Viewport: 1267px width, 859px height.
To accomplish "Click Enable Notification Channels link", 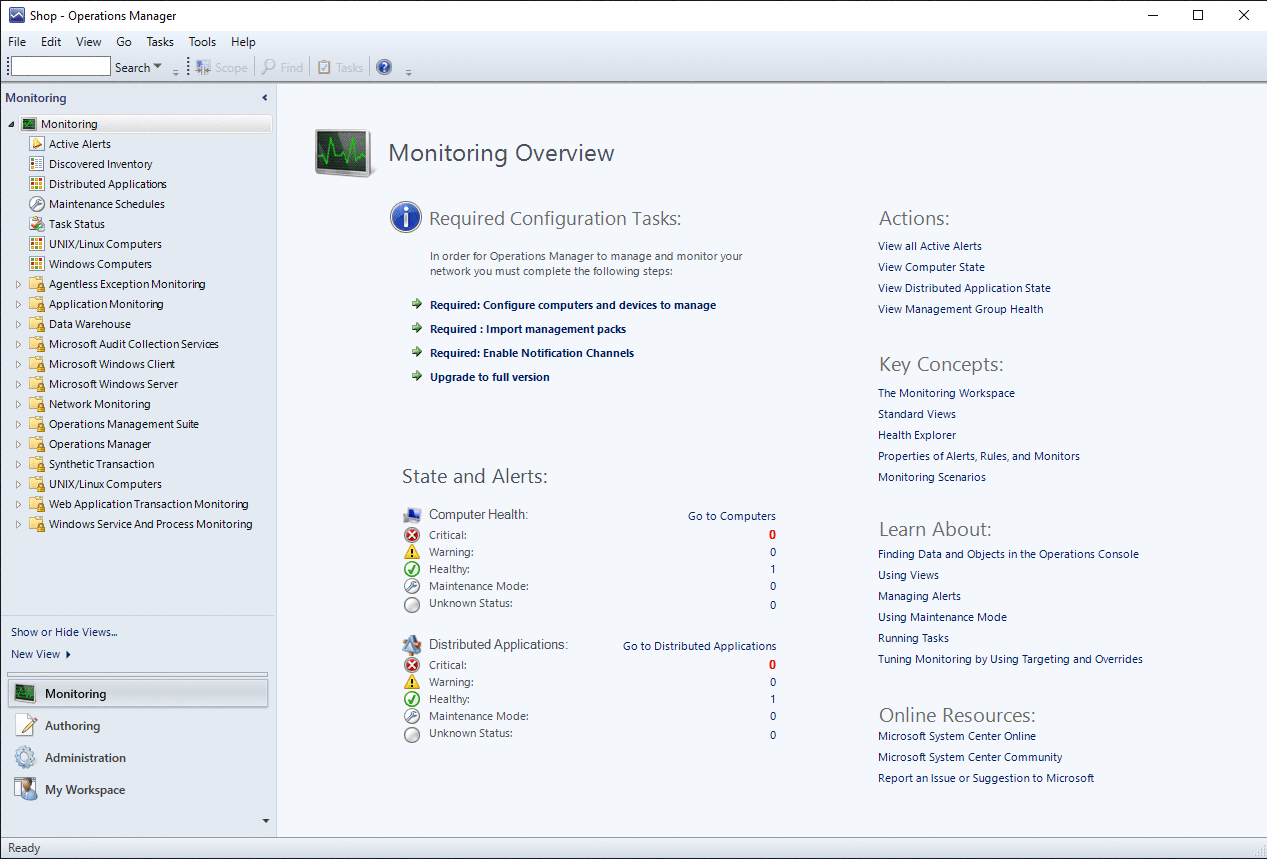I will [x=532, y=353].
